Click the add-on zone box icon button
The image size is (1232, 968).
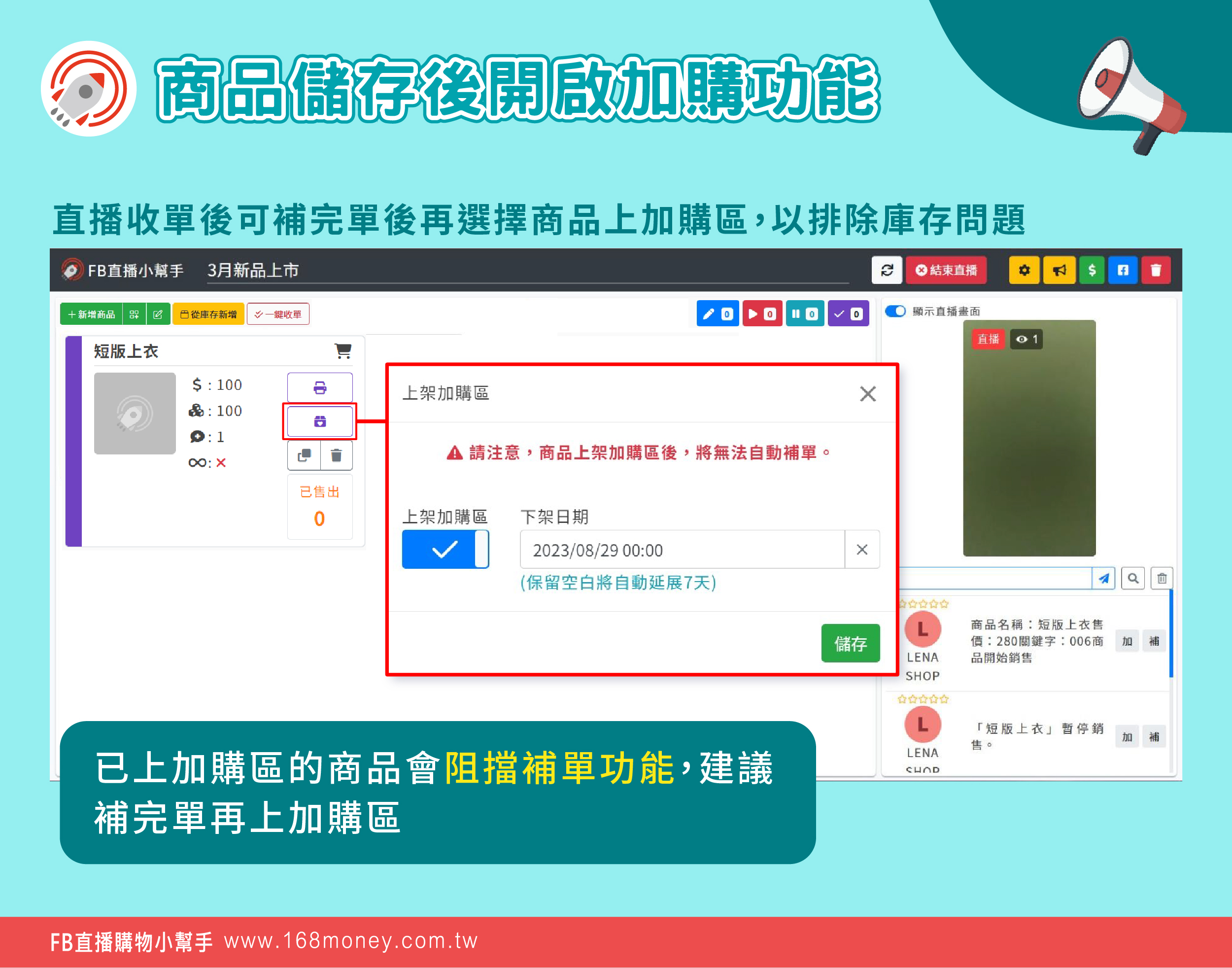tap(320, 421)
